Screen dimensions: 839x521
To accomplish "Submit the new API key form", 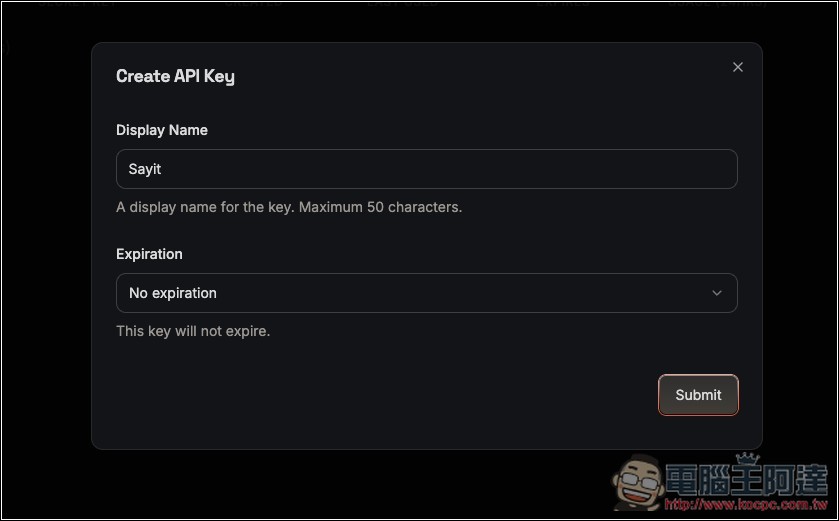I will pos(698,395).
